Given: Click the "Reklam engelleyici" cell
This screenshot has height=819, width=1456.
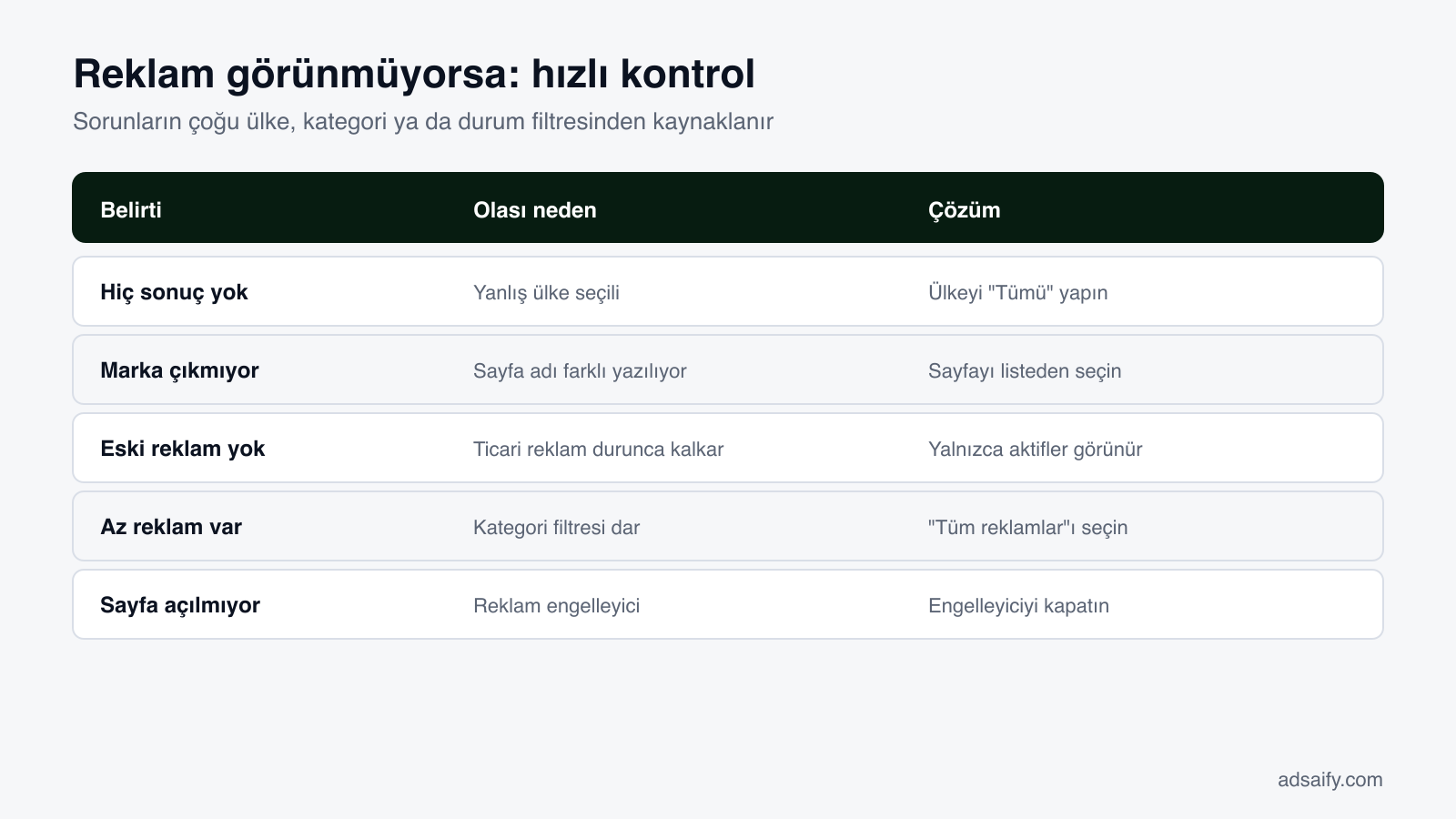Looking at the screenshot, I should coord(556,606).
